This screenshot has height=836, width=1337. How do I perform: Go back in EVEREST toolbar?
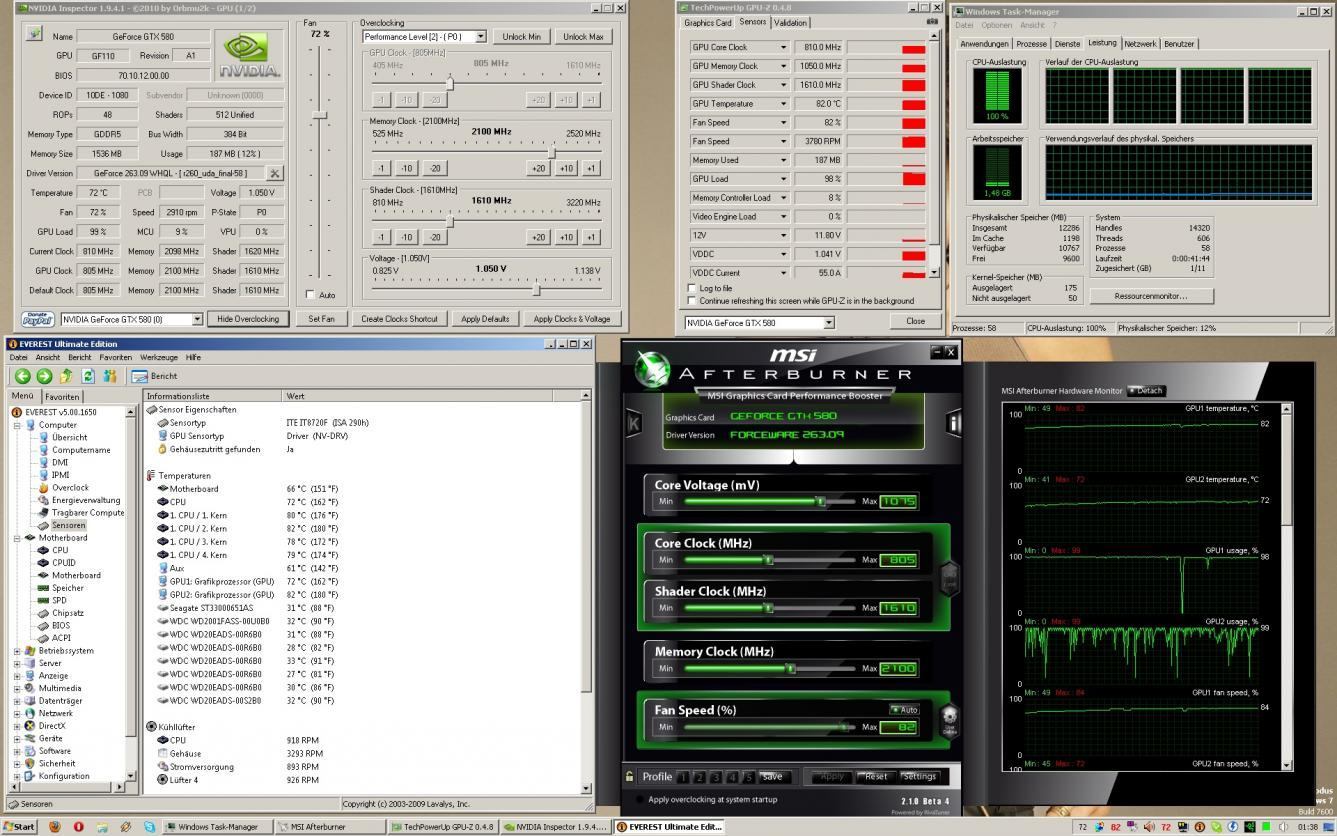coord(22,376)
